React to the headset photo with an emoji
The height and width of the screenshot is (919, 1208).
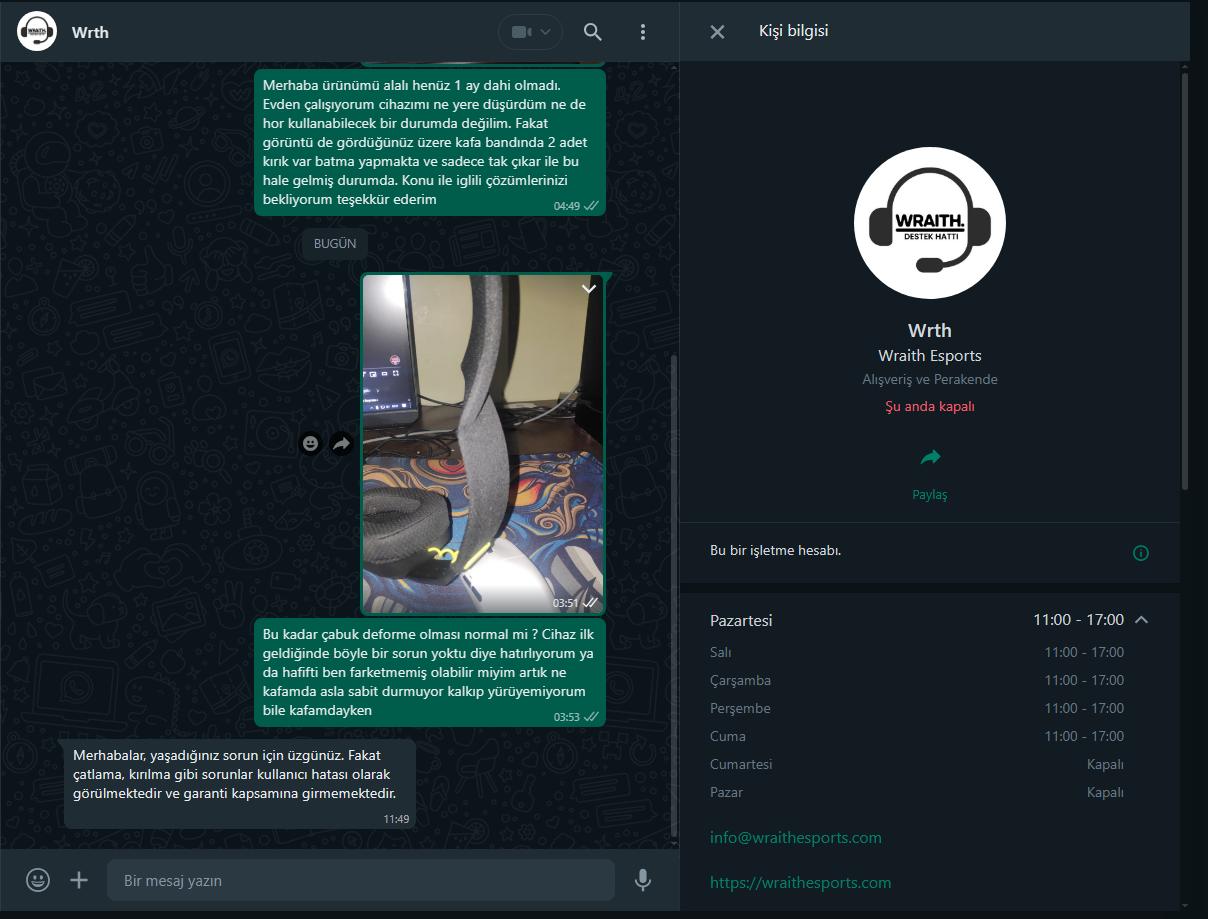[310, 442]
